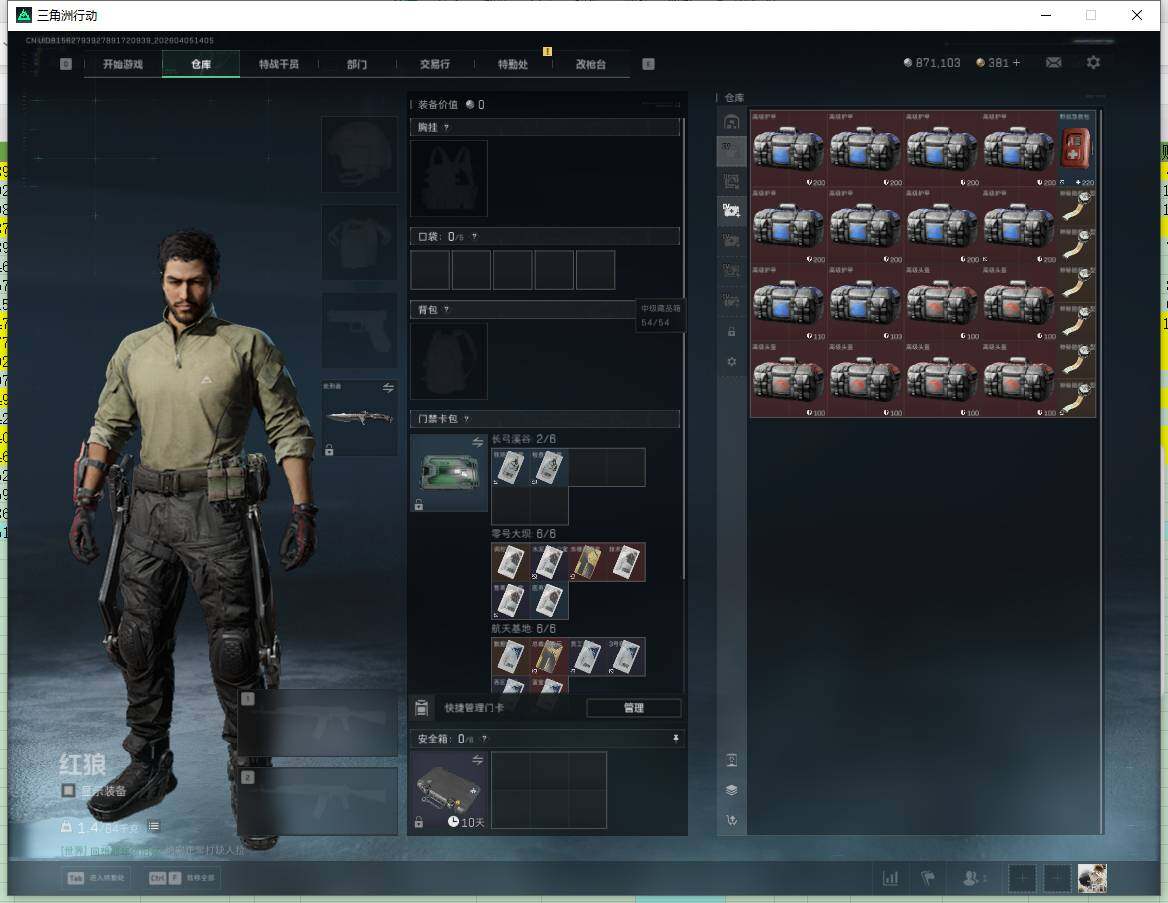Image resolution: width=1168 pixels, height=903 pixels.
Task: Select the first warehouse page icon
Action: tap(731, 122)
